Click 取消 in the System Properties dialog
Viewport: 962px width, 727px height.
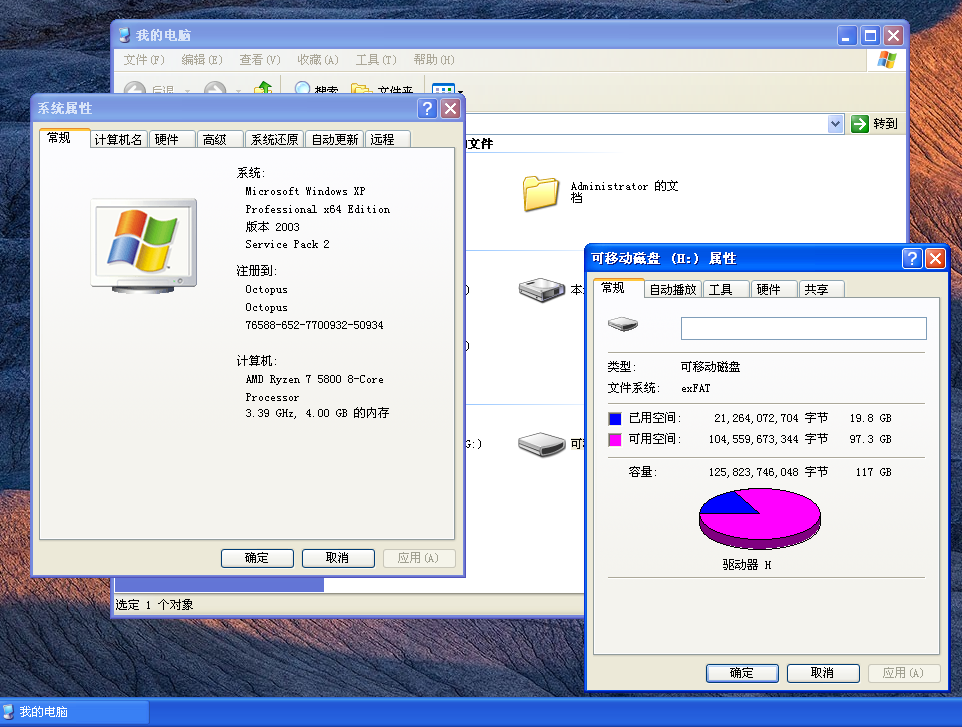click(x=338, y=558)
